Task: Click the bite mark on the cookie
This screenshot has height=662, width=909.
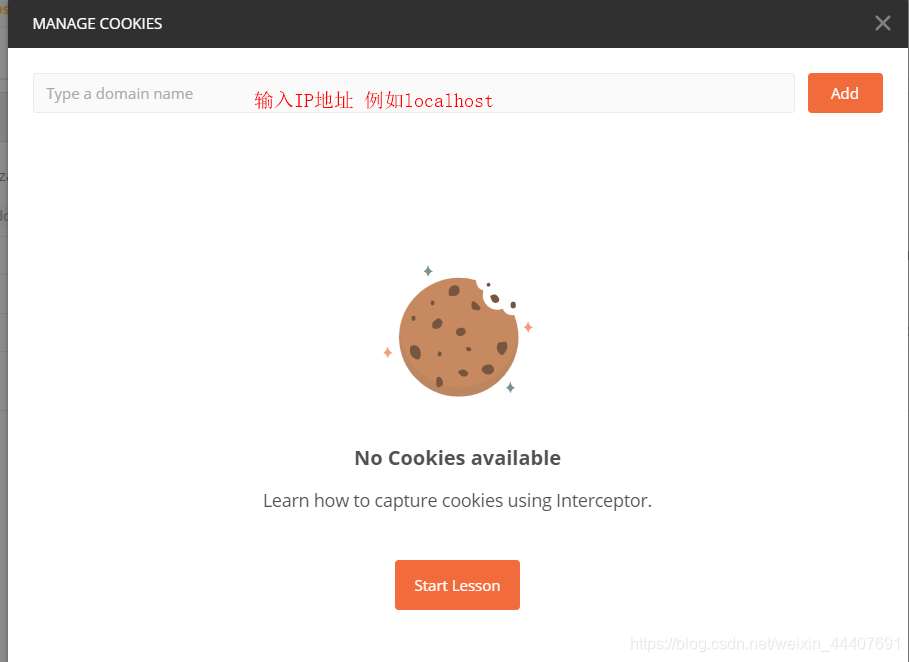Action: click(496, 297)
